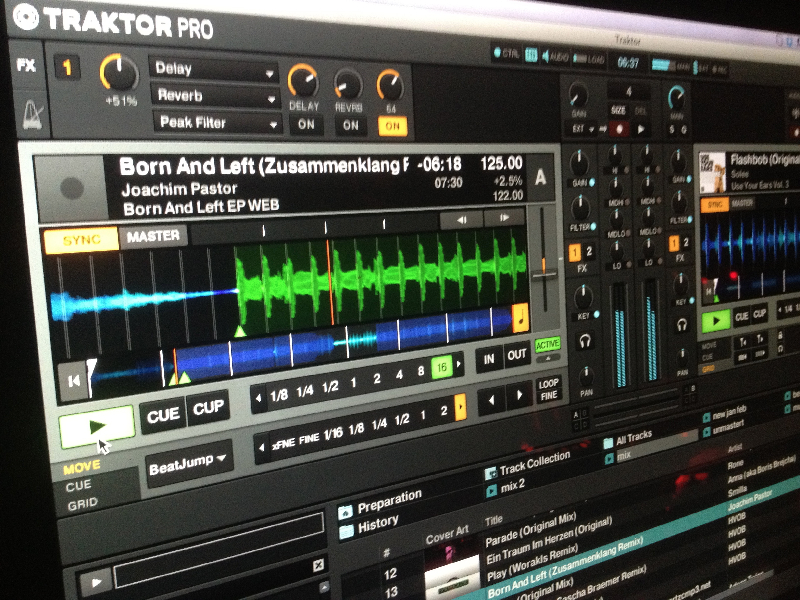Enable headphone cue below the KEY knob
Screen dimensions: 800x600
(x=585, y=340)
